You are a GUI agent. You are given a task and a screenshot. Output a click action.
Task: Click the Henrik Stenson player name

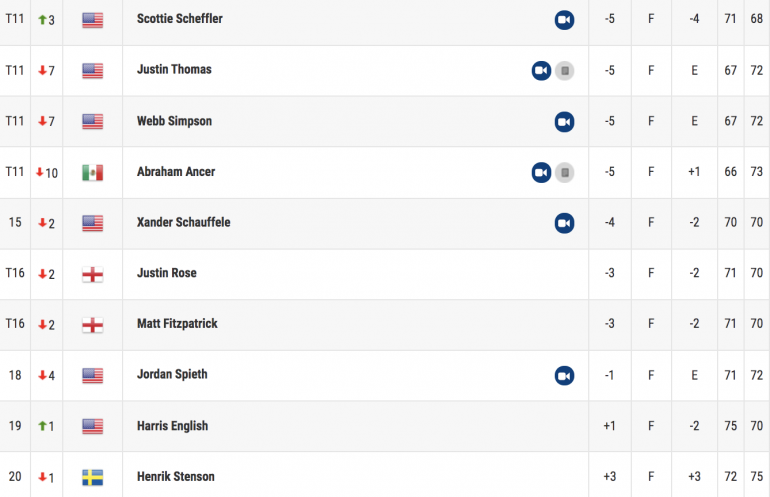point(176,476)
